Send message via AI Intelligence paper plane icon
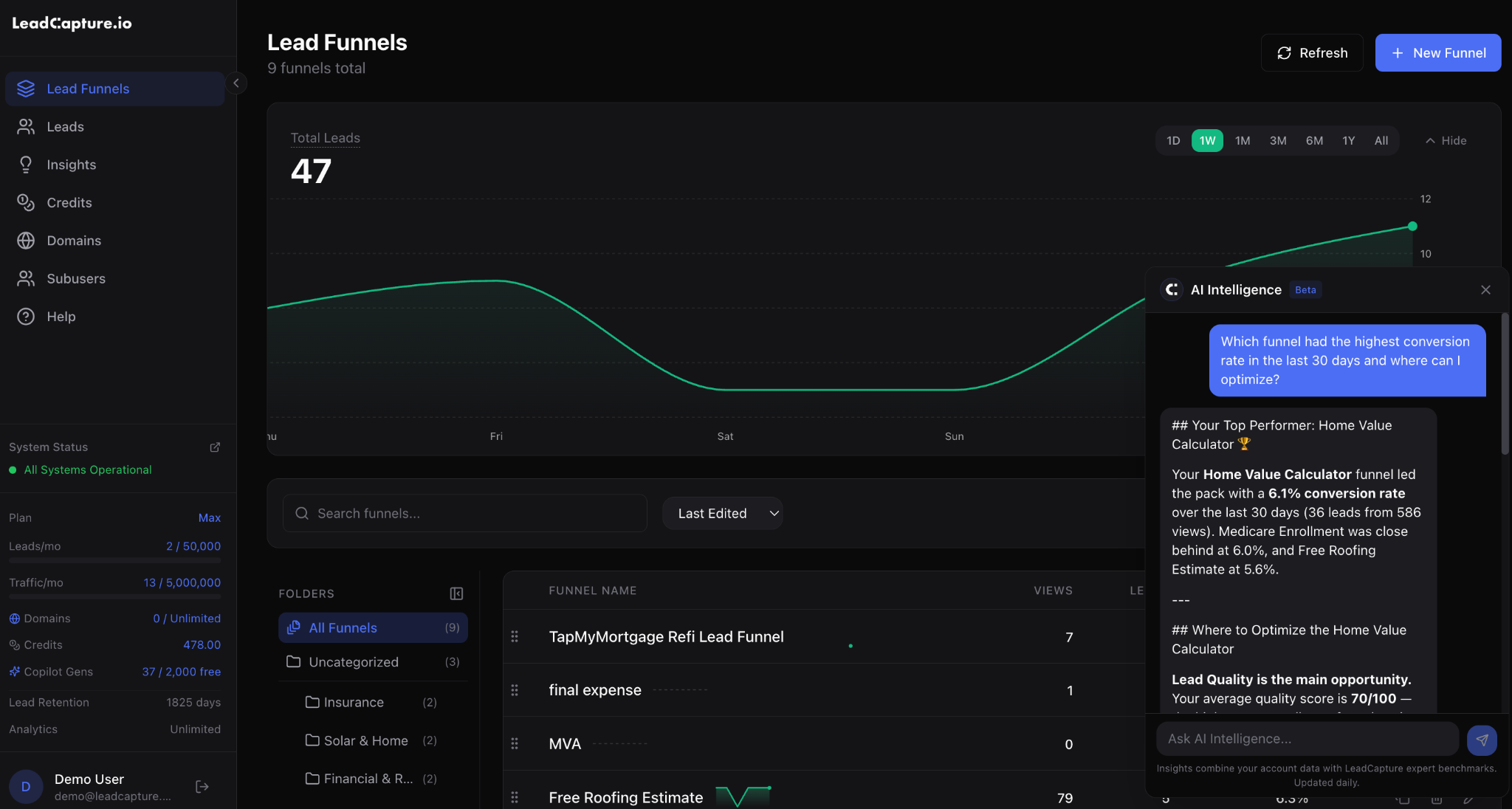 (1482, 739)
